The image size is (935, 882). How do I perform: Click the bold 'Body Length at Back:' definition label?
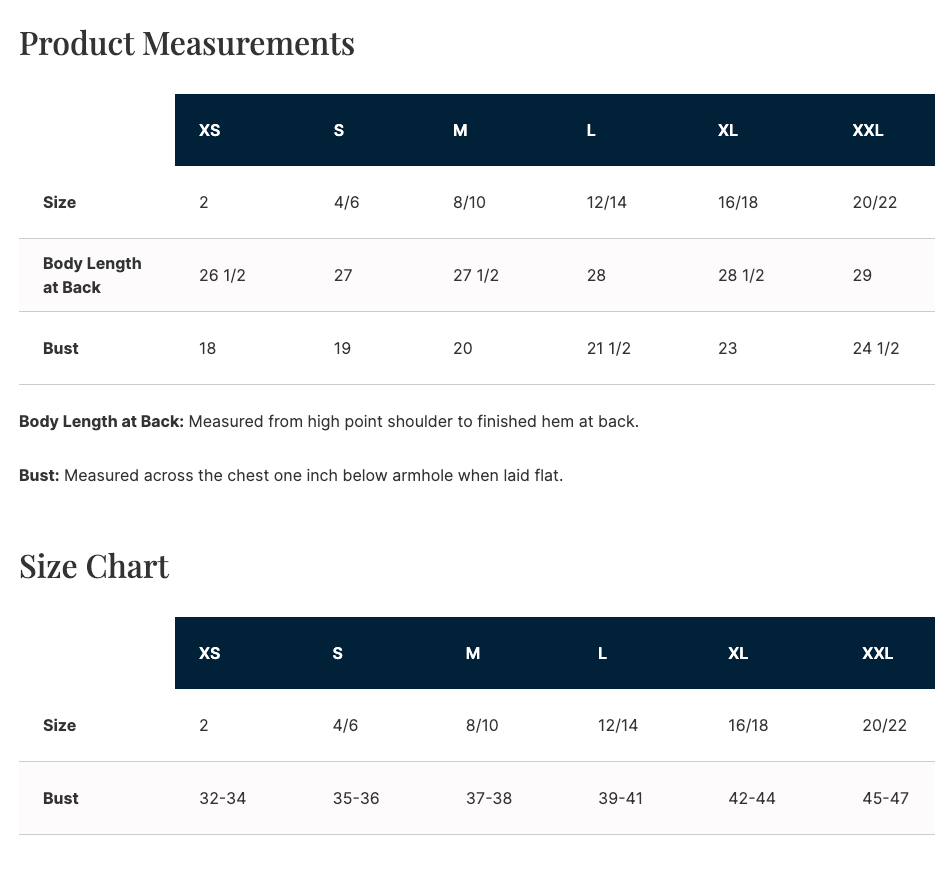point(101,421)
